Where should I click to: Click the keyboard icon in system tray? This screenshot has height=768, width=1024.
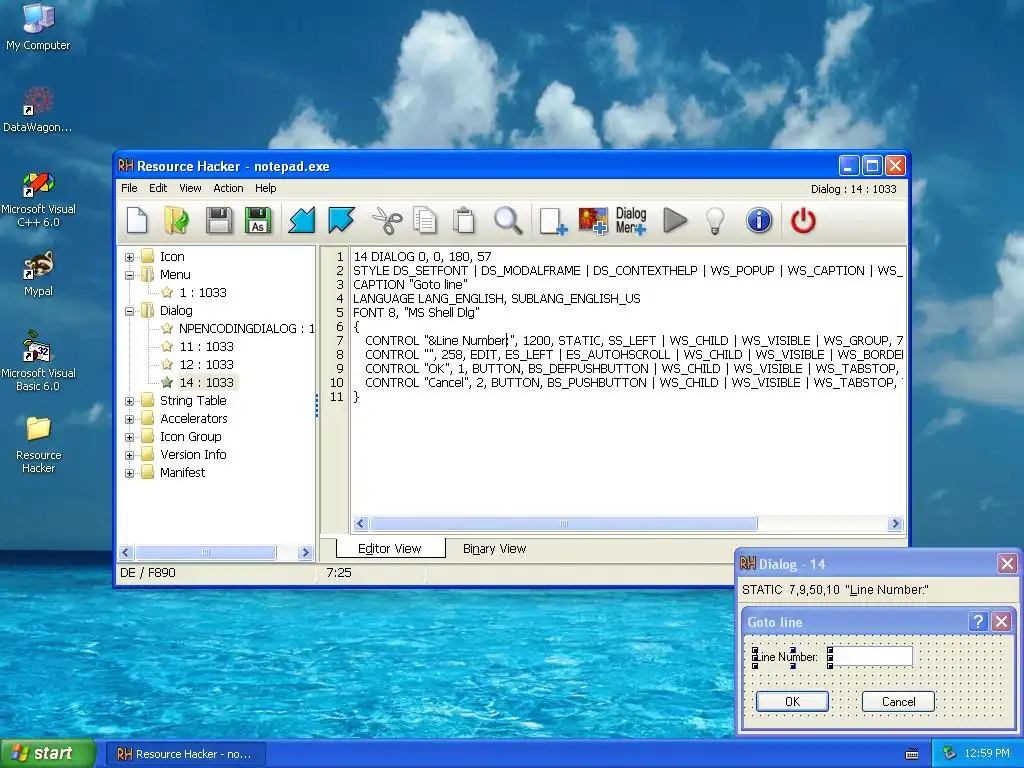(x=912, y=754)
